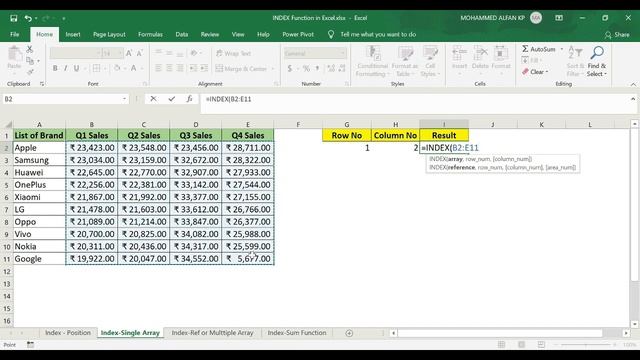Click the Format as Table icon
Viewport: 640px width, 360px height.
(x=405, y=53)
